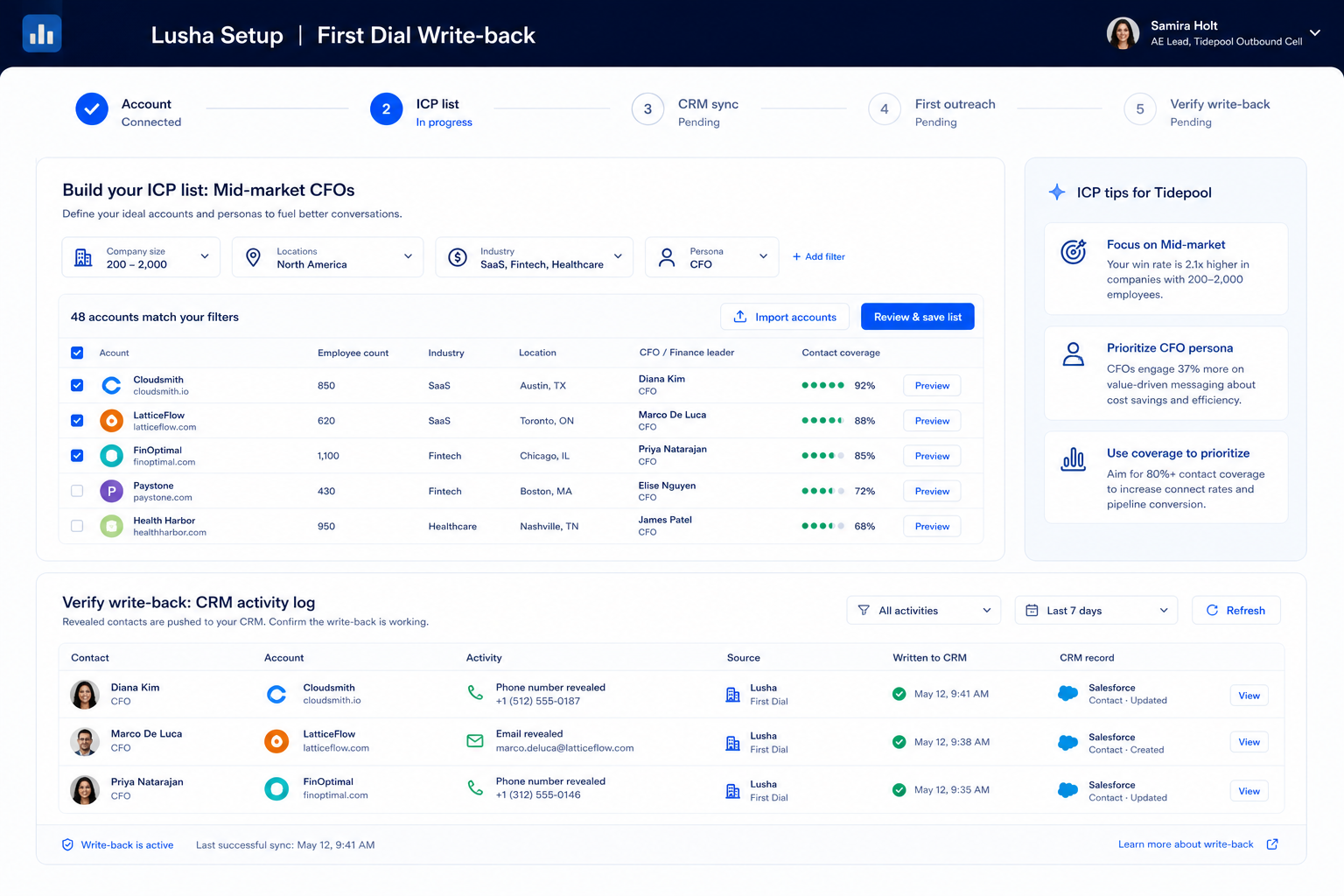Click phone icon for Priya Natarajan's activity
Image resolution: width=1344 pixels, height=896 pixels.
(x=475, y=788)
